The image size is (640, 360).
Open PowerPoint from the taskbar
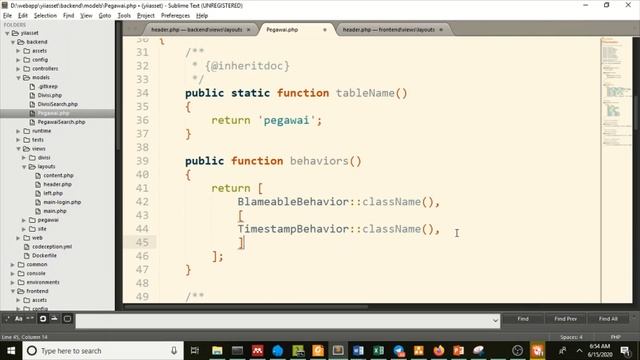[x=459, y=351]
